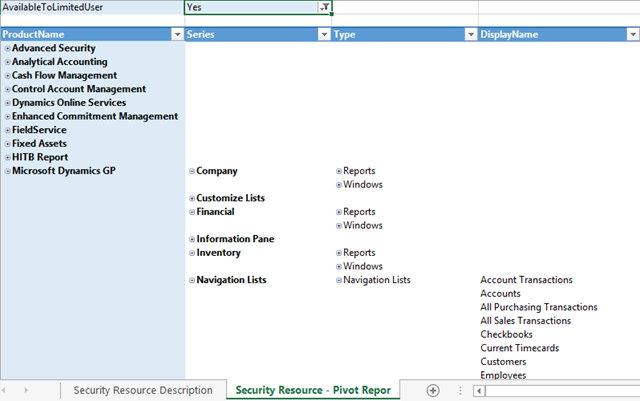Screen dimensions: 640x401
Task: Expand the Enhanced Commitment Management row
Action: pyautogui.click(x=7, y=117)
